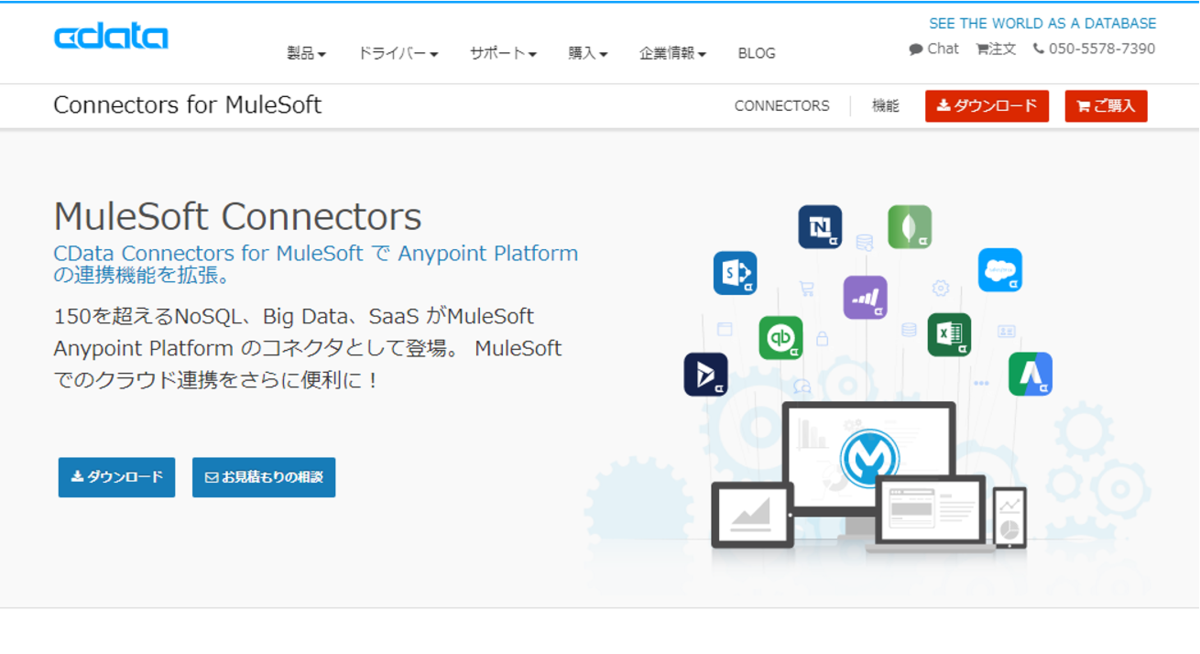Click the NetSuite connector icon
This screenshot has height=654, width=1200.
click(x=820, y=227)
